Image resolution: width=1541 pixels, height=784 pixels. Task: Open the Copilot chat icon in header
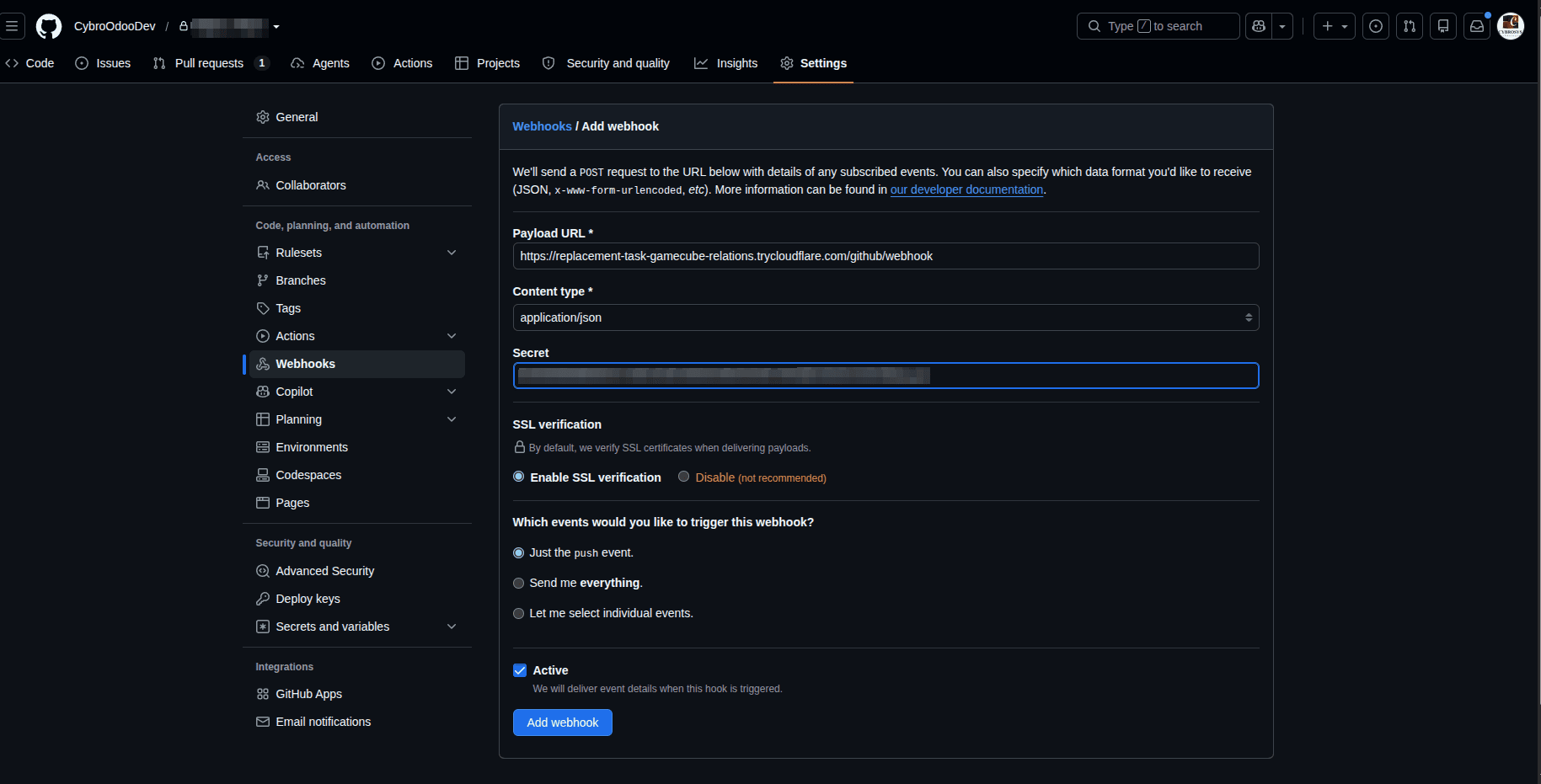point(1259,26)
